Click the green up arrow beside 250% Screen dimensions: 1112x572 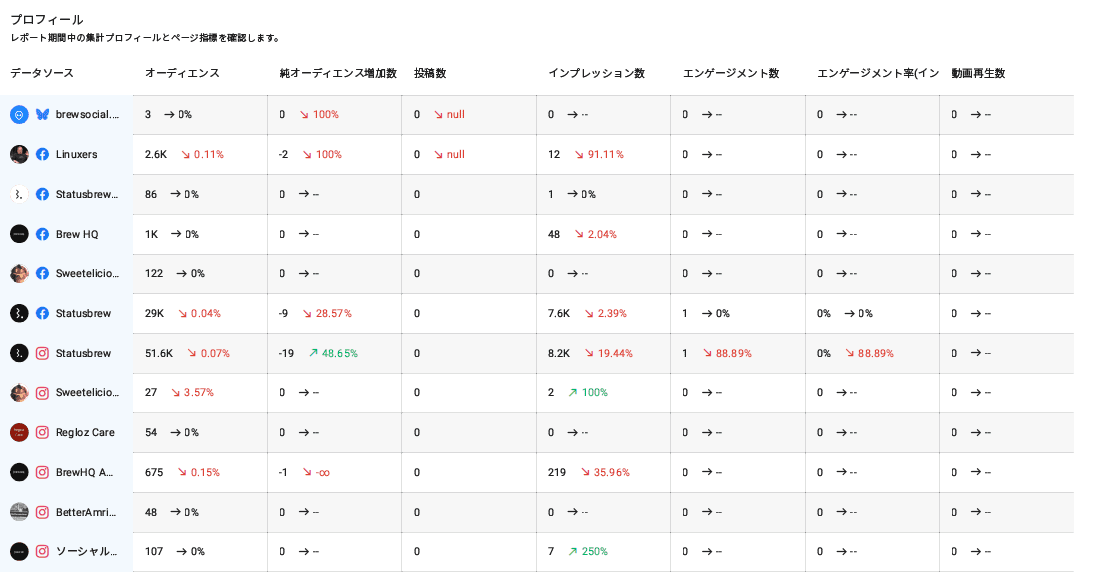point(573,552)
